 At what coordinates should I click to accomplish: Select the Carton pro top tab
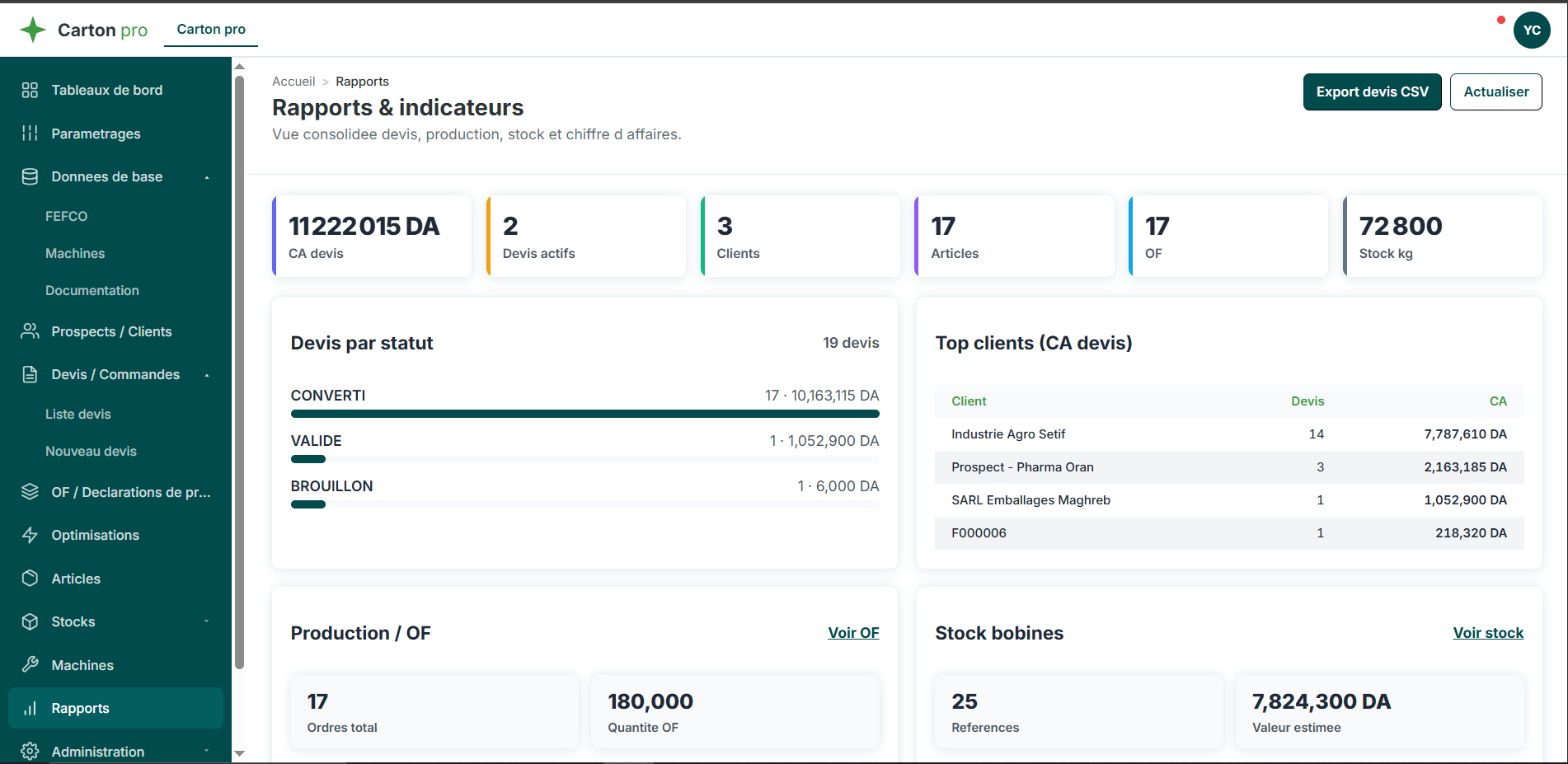click(x=211, y=29)
